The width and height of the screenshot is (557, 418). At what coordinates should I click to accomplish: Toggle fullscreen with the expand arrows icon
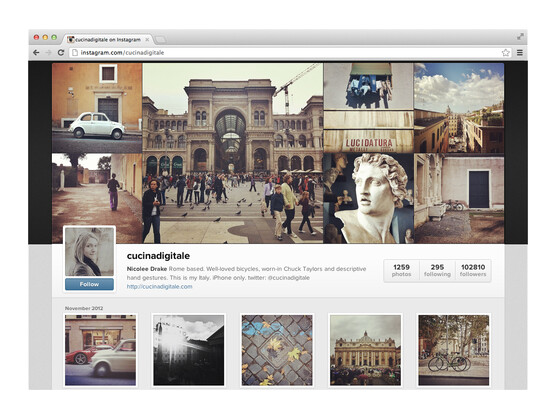coord(520,36)
